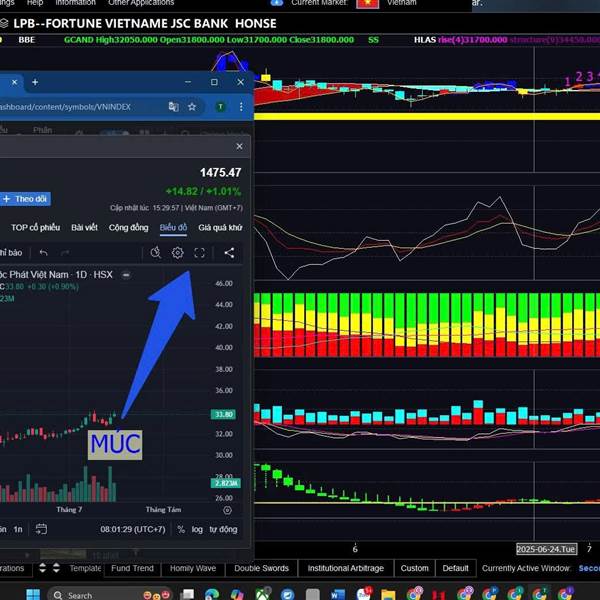Click Vietnam flag market selector
Screen dimensions: 600x600
pos(367,3)
